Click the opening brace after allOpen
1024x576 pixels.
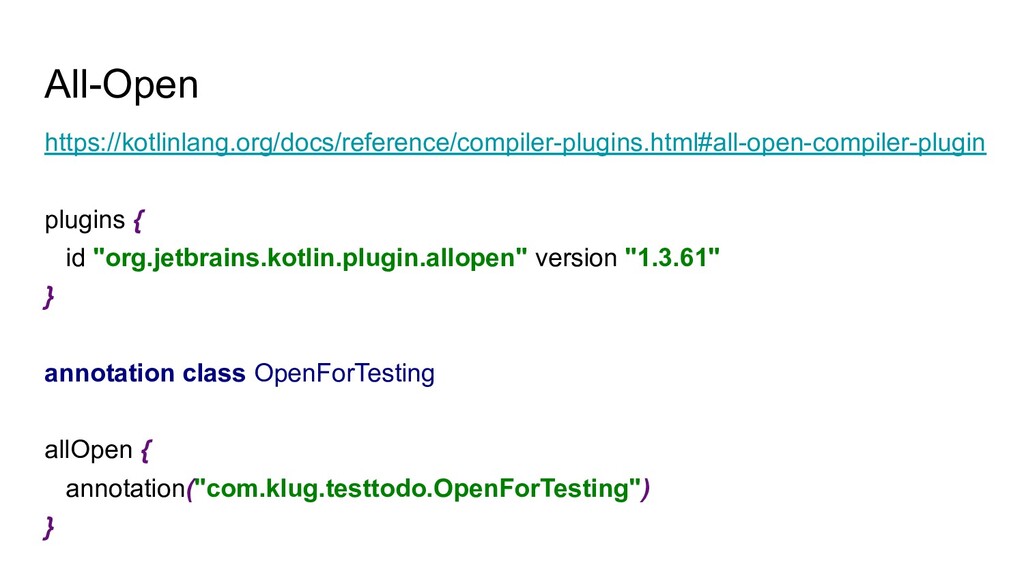(x=146, y=451)
